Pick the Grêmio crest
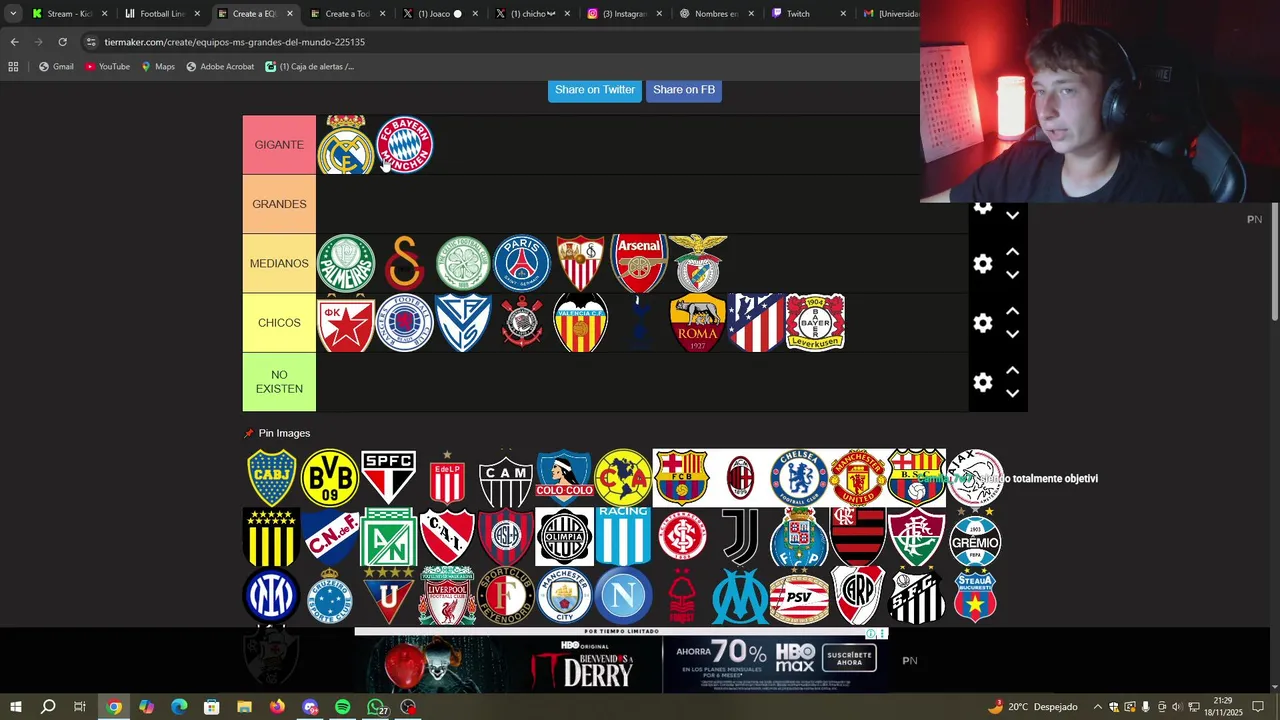Image resolution: width=1280 pixels, height=720 pixels. click(975, 537)
